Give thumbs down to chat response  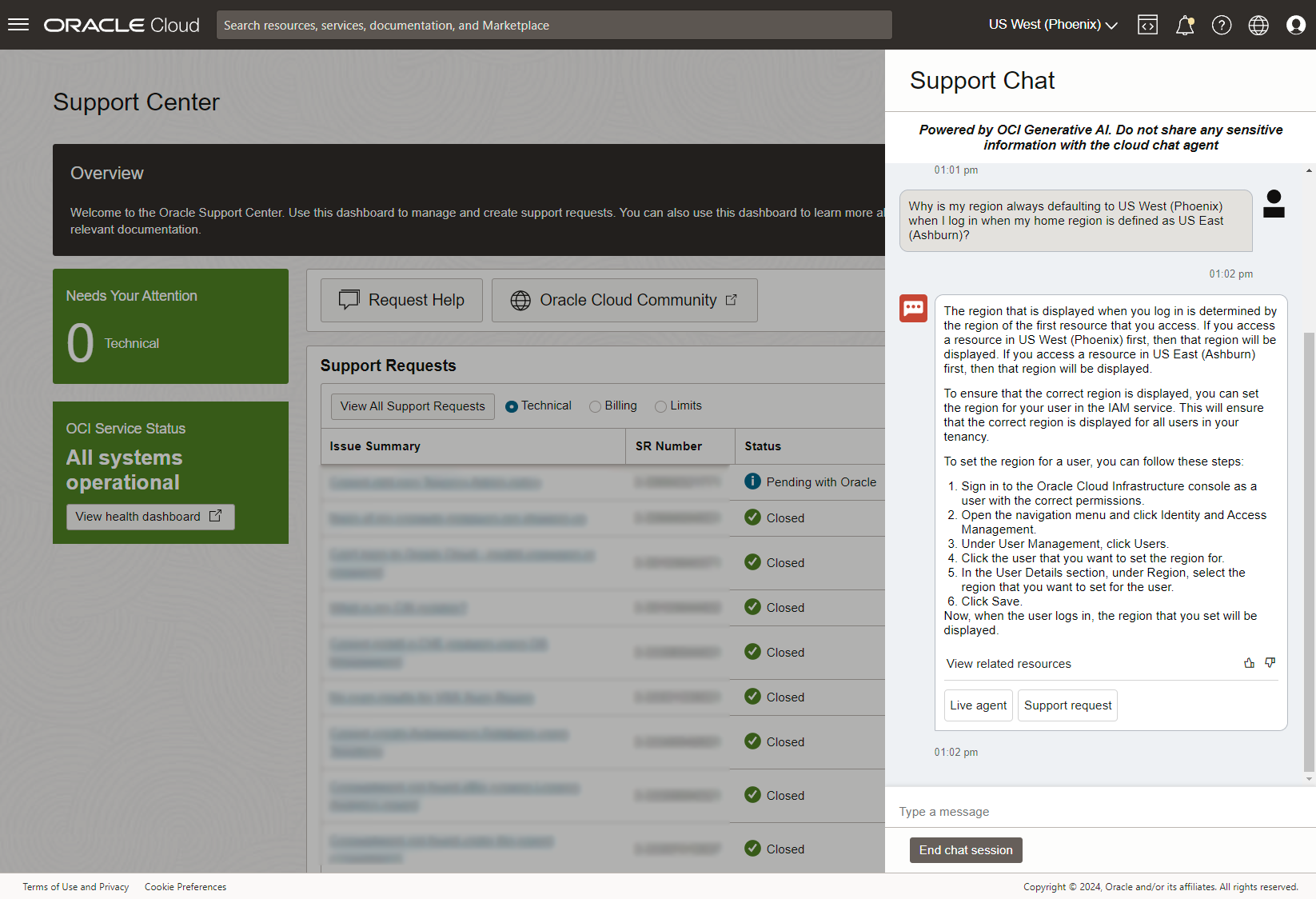click(1270, 663)
